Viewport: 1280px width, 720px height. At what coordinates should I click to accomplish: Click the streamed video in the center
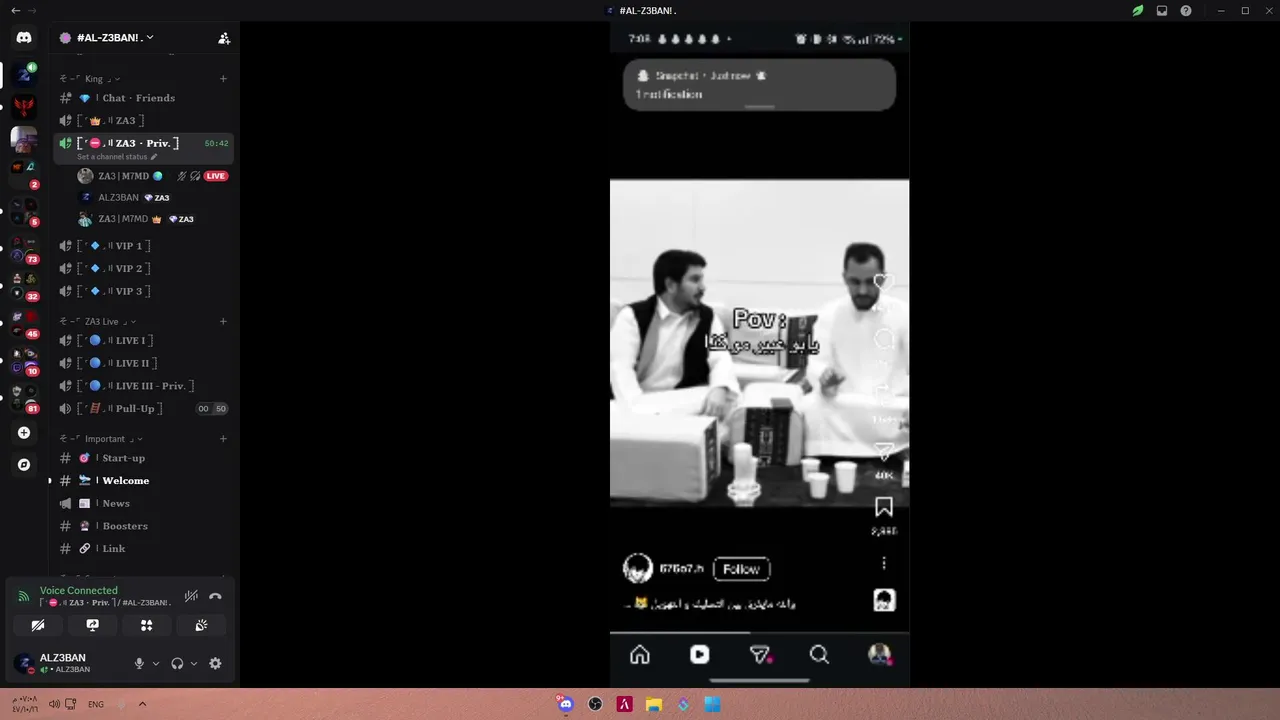(760, 355)
